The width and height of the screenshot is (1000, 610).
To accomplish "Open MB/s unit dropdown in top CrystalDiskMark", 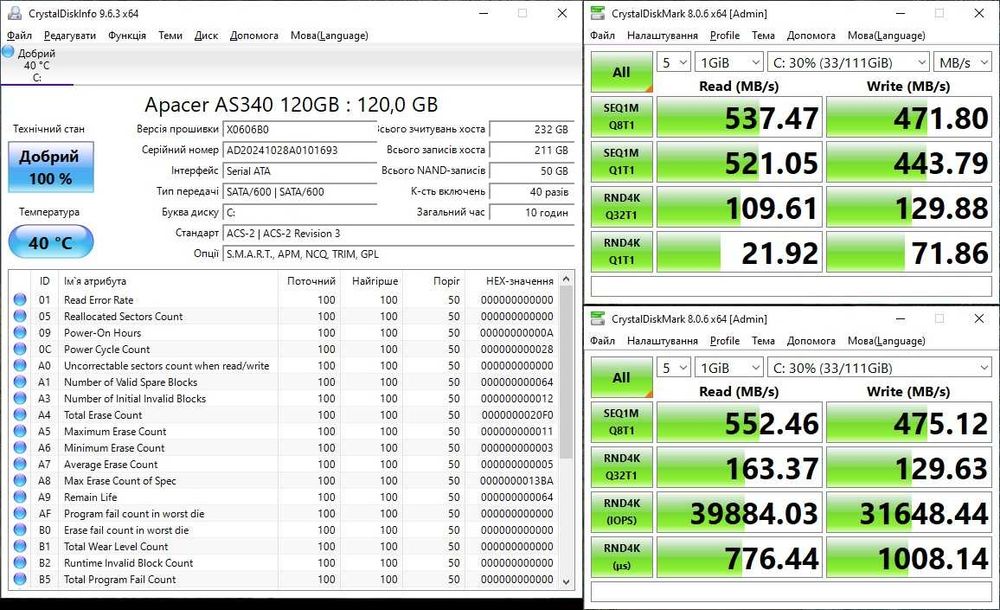I will pyautogui.click(x=962, y=63).
